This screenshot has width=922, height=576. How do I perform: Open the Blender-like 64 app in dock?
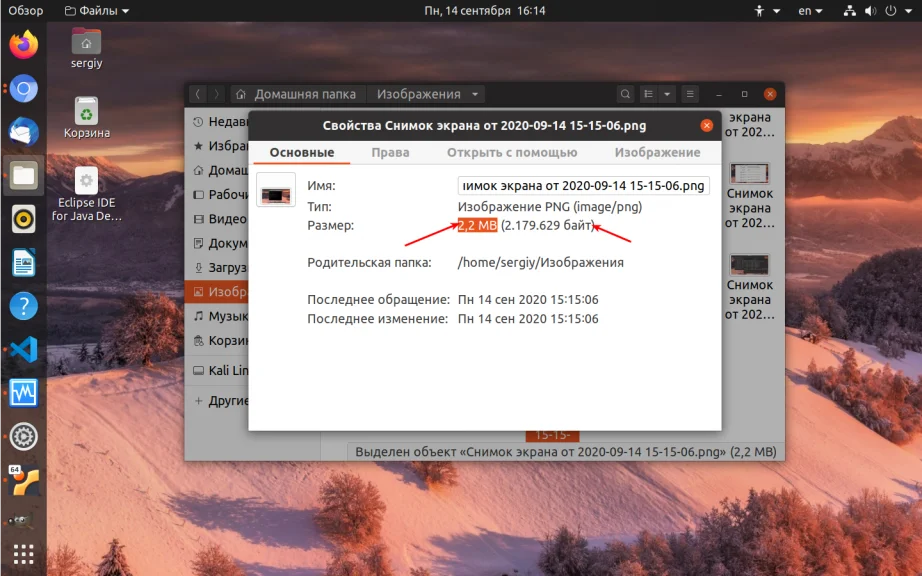click(x=24, y=480)
